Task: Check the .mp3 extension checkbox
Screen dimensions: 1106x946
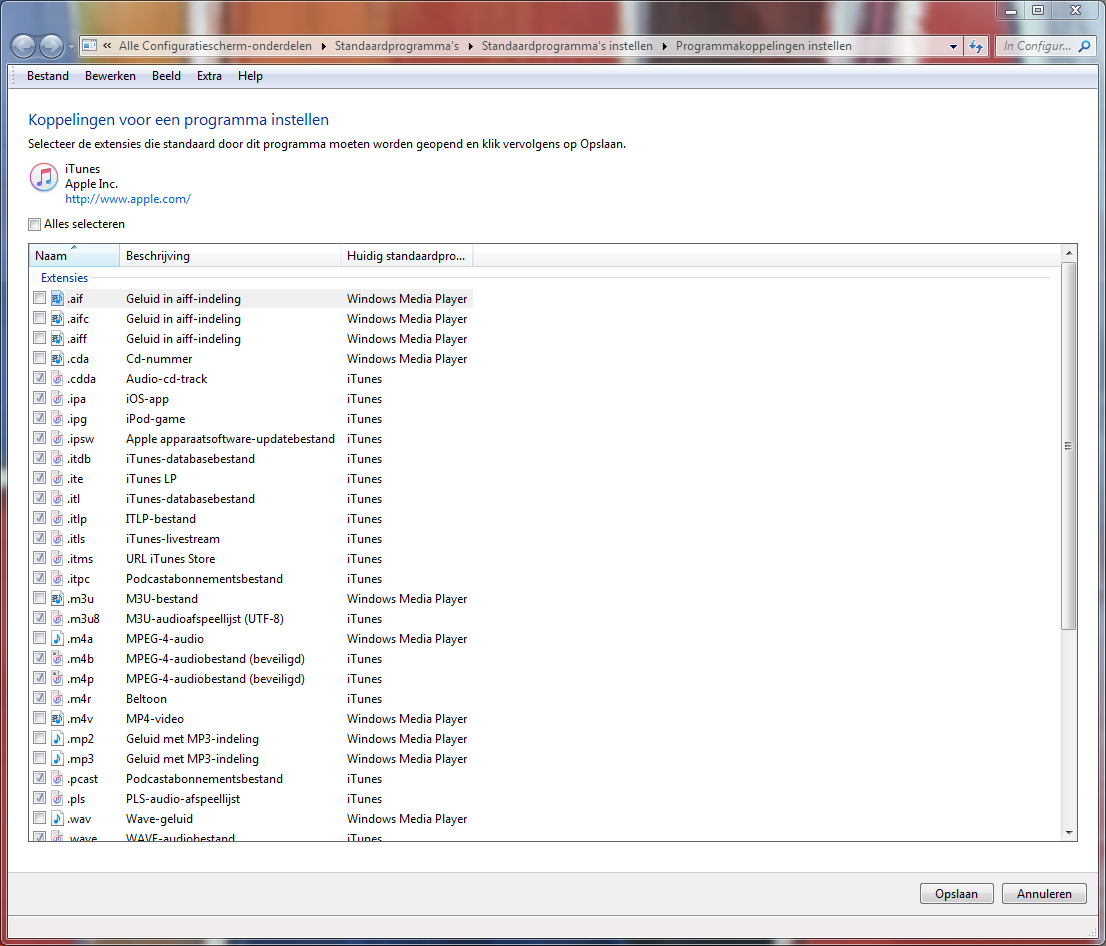Action: 40,758
